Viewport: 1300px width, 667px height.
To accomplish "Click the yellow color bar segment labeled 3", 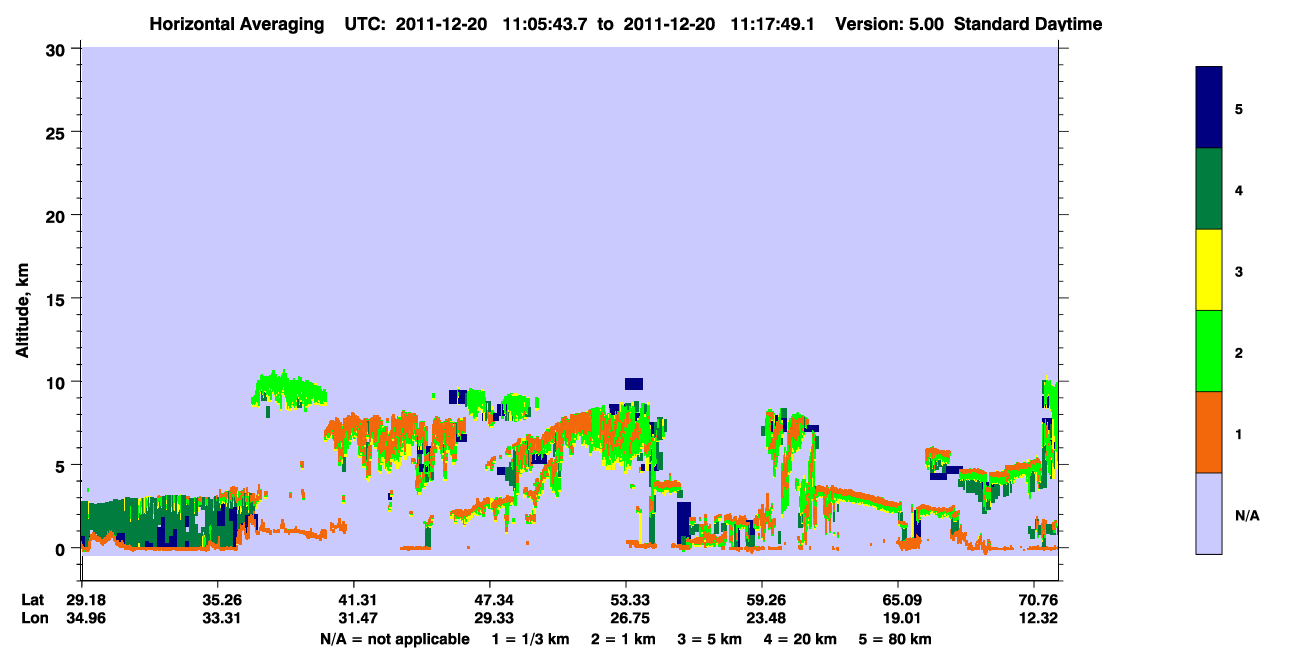I will click(1209, 270).
